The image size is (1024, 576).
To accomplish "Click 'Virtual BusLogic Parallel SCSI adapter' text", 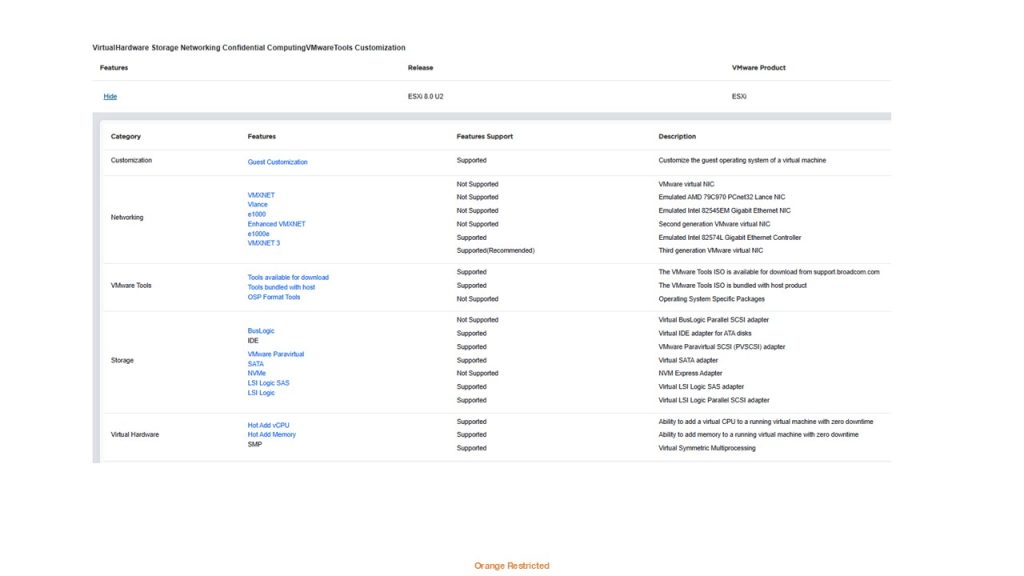I will (x=714, y=320).
